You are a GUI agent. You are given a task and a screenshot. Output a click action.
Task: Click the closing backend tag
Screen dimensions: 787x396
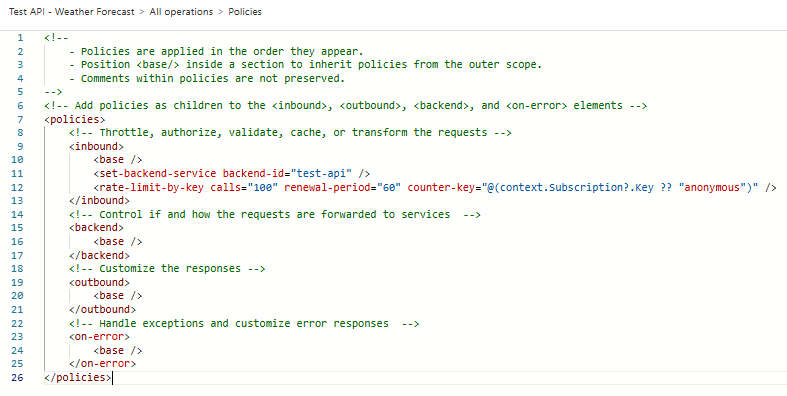(x=99, y=255)
